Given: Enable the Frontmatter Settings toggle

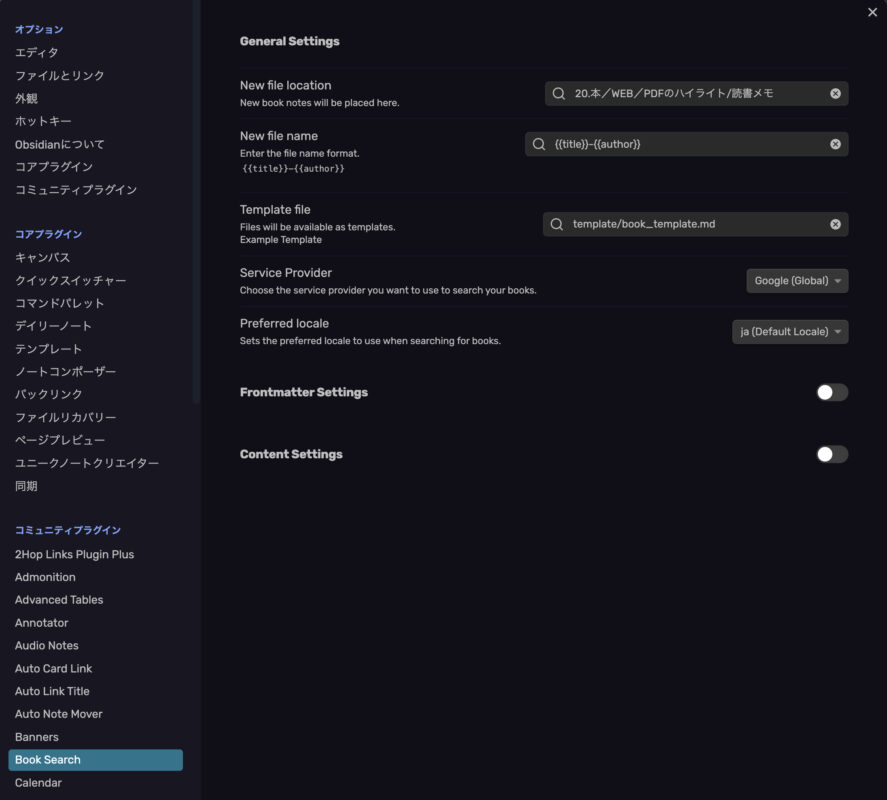Looking at the screenshot, I should tap(831, 392).
